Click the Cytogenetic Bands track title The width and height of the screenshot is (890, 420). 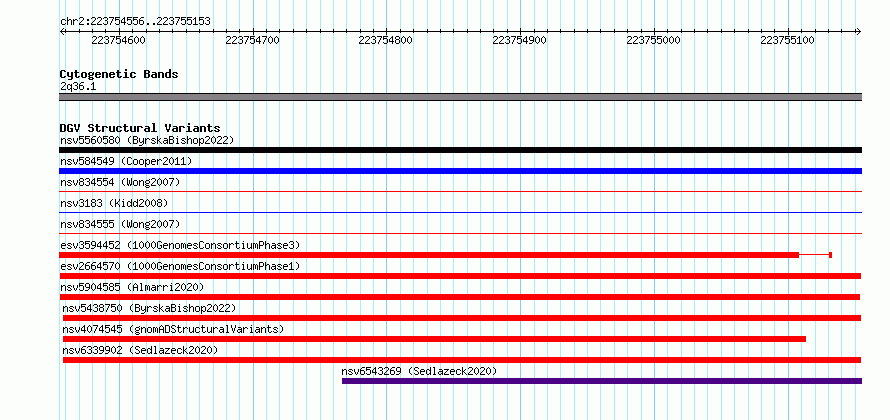coord(119,74)
